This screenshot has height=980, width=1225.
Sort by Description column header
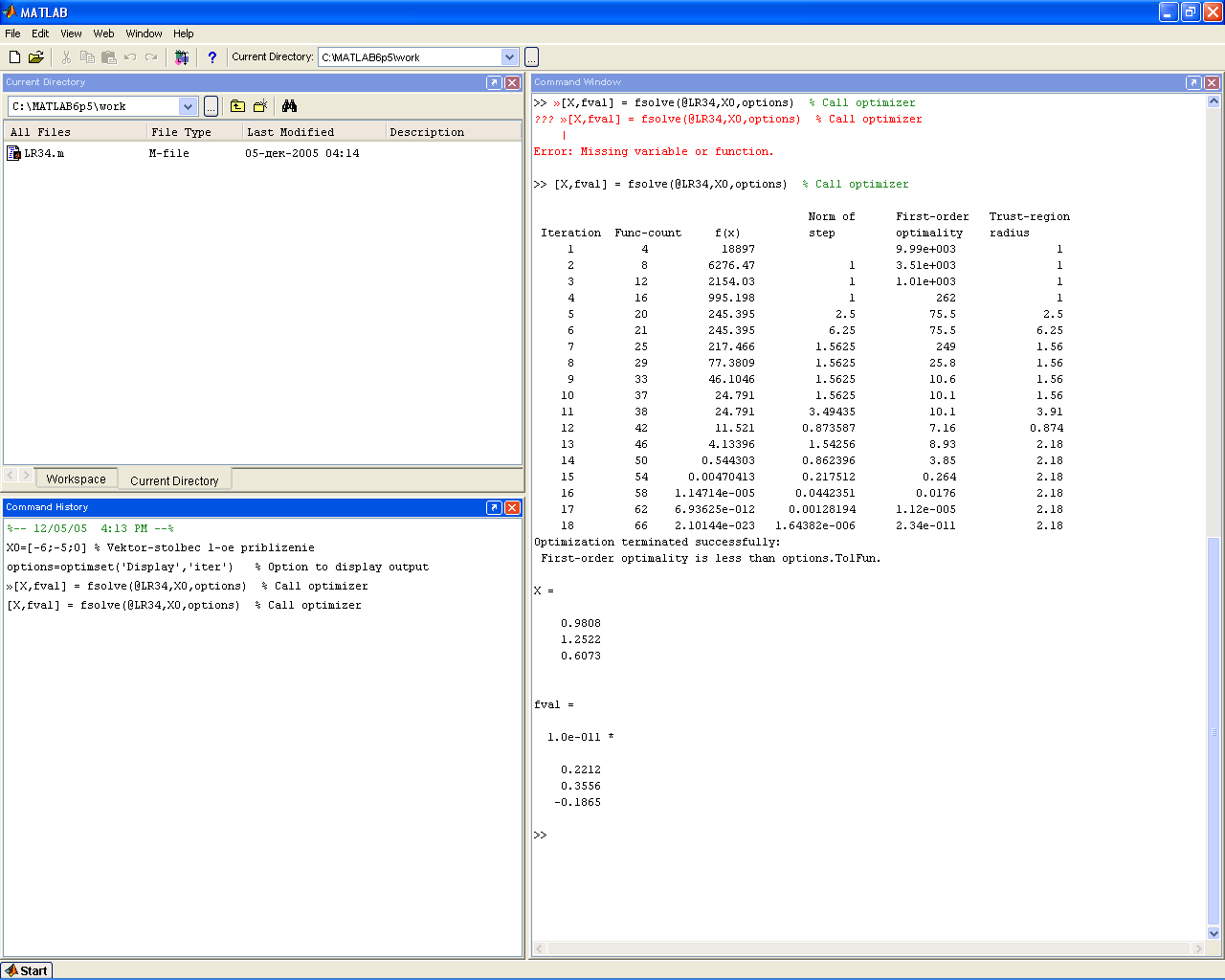tap(453, 132)
